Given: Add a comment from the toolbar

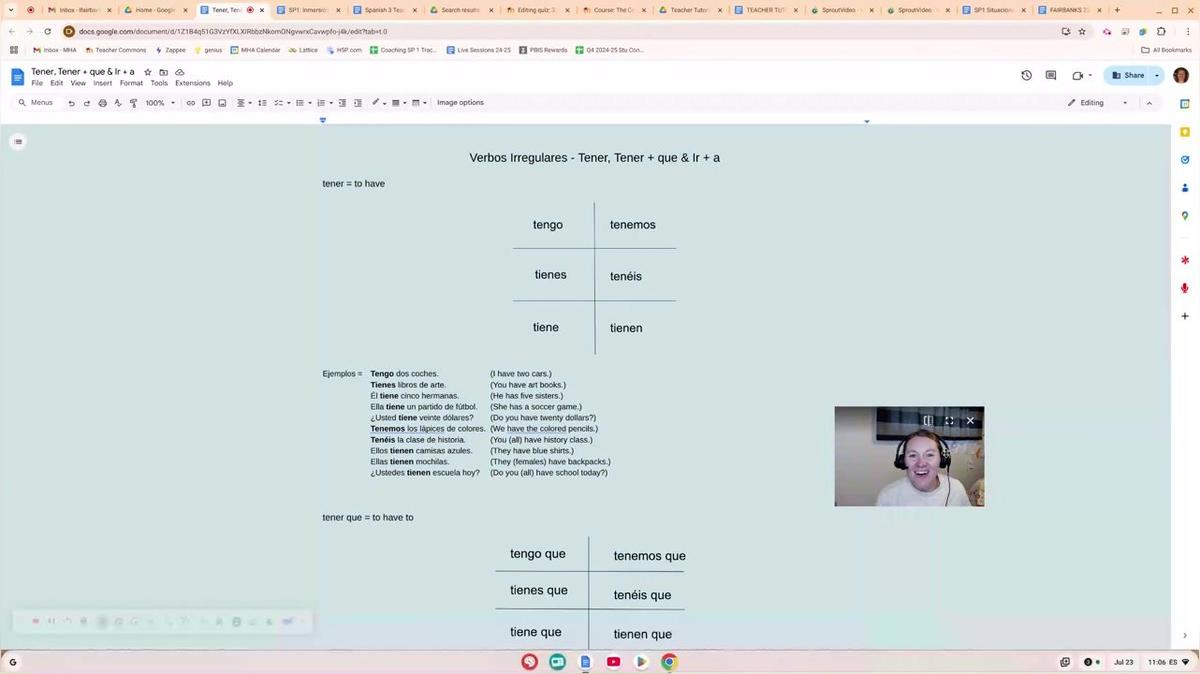Looking at the screenshot, I should [206, 103].
